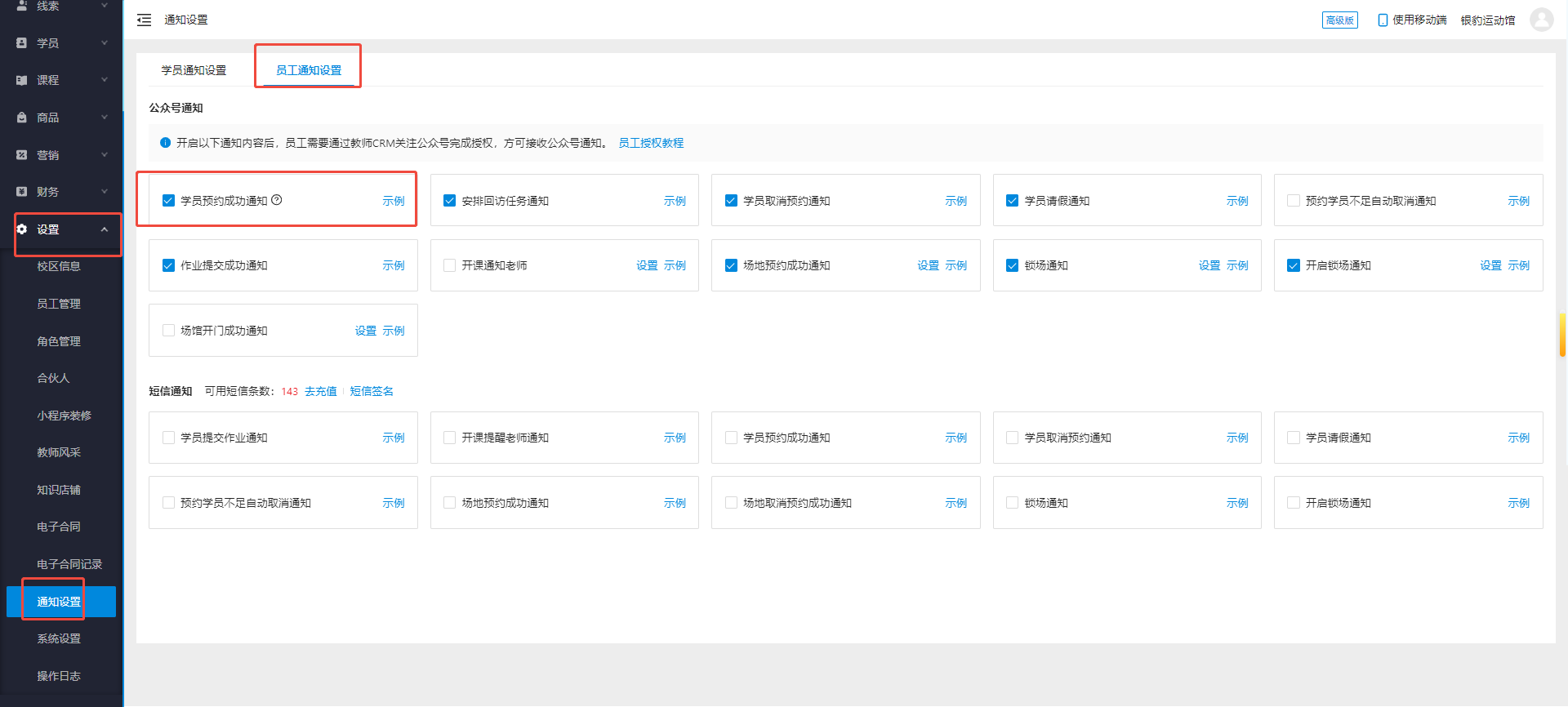1568x707 pixels.
Task: Select the 员工通知设置 tab
Action: [309, 70]
